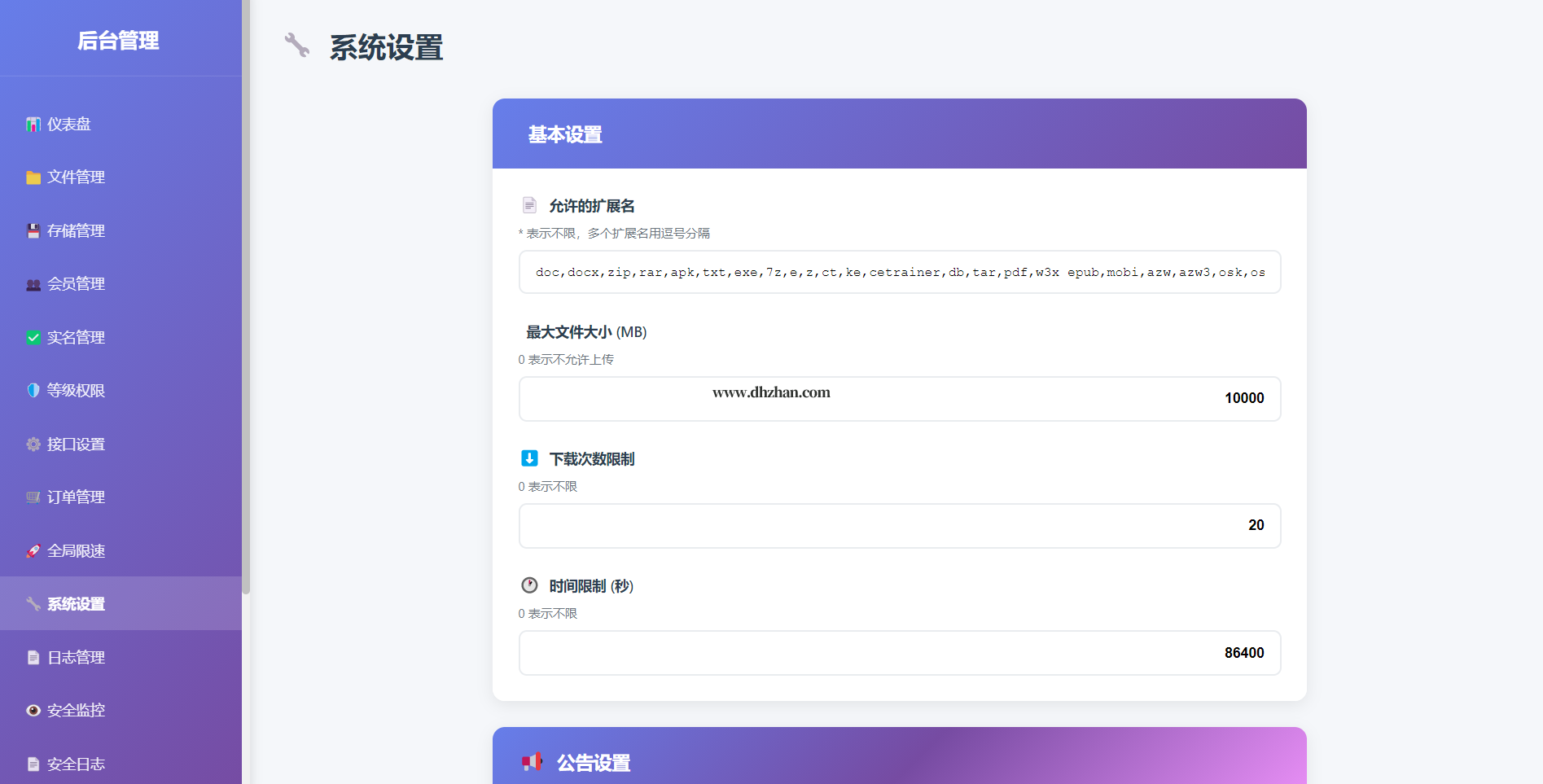The width and height of the screenshot is (1543, 784).
Task: Click the download count limit field showing 20
Action: 899,526
